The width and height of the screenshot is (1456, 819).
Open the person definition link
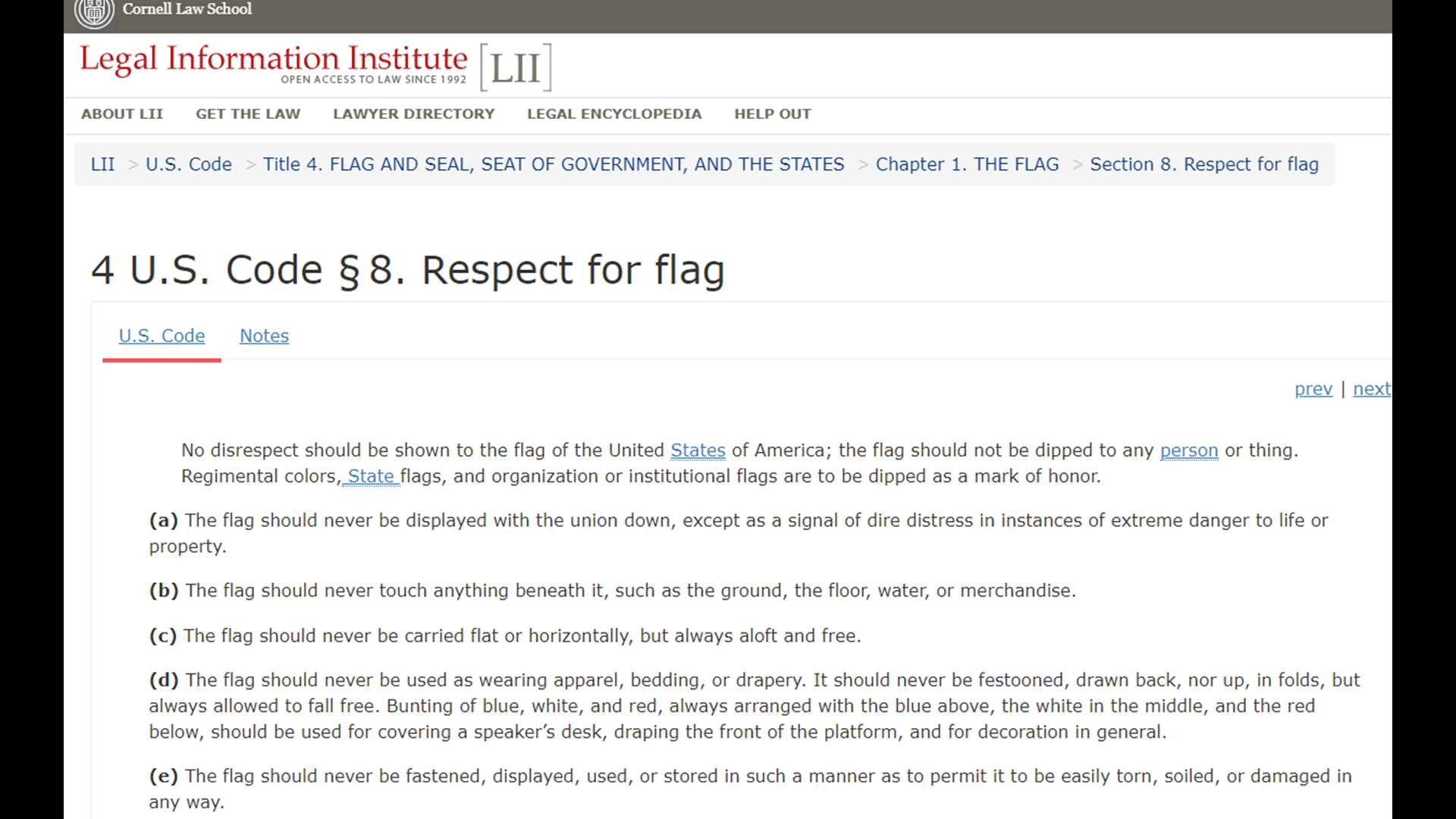pos(1188,450)
